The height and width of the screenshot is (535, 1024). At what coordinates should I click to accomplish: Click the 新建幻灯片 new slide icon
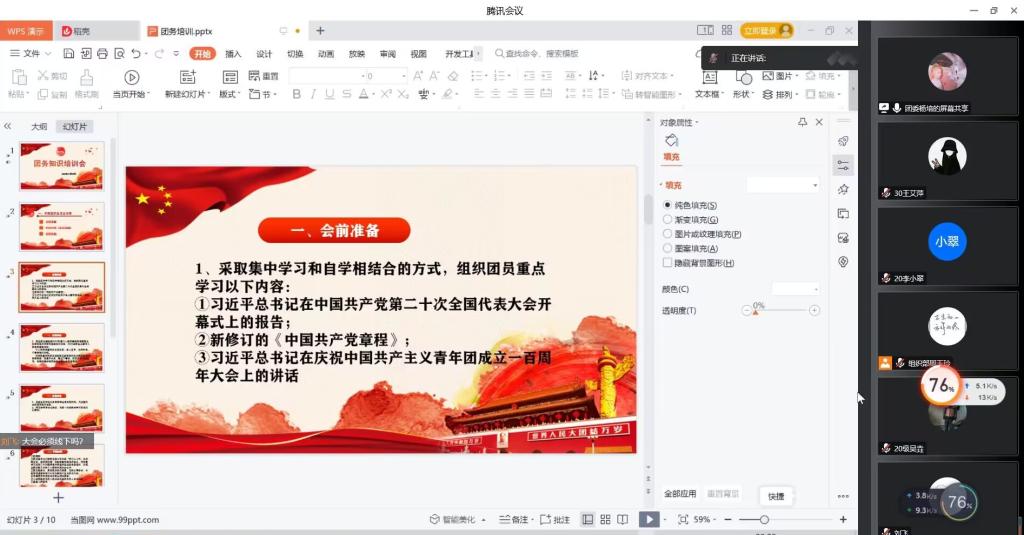(187, 77)
